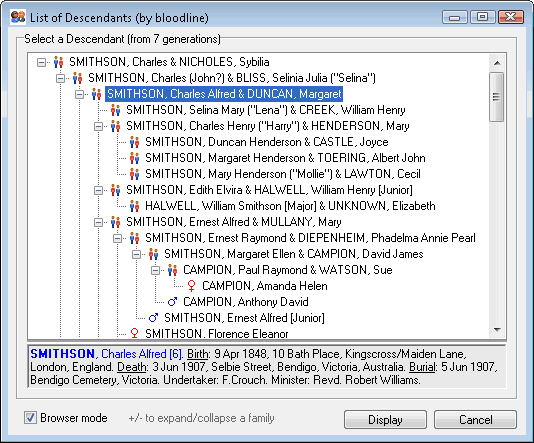Click female icon beside SMITHSON, Florence Eleanor
534x443 pixels.
(x=135, y=333)
